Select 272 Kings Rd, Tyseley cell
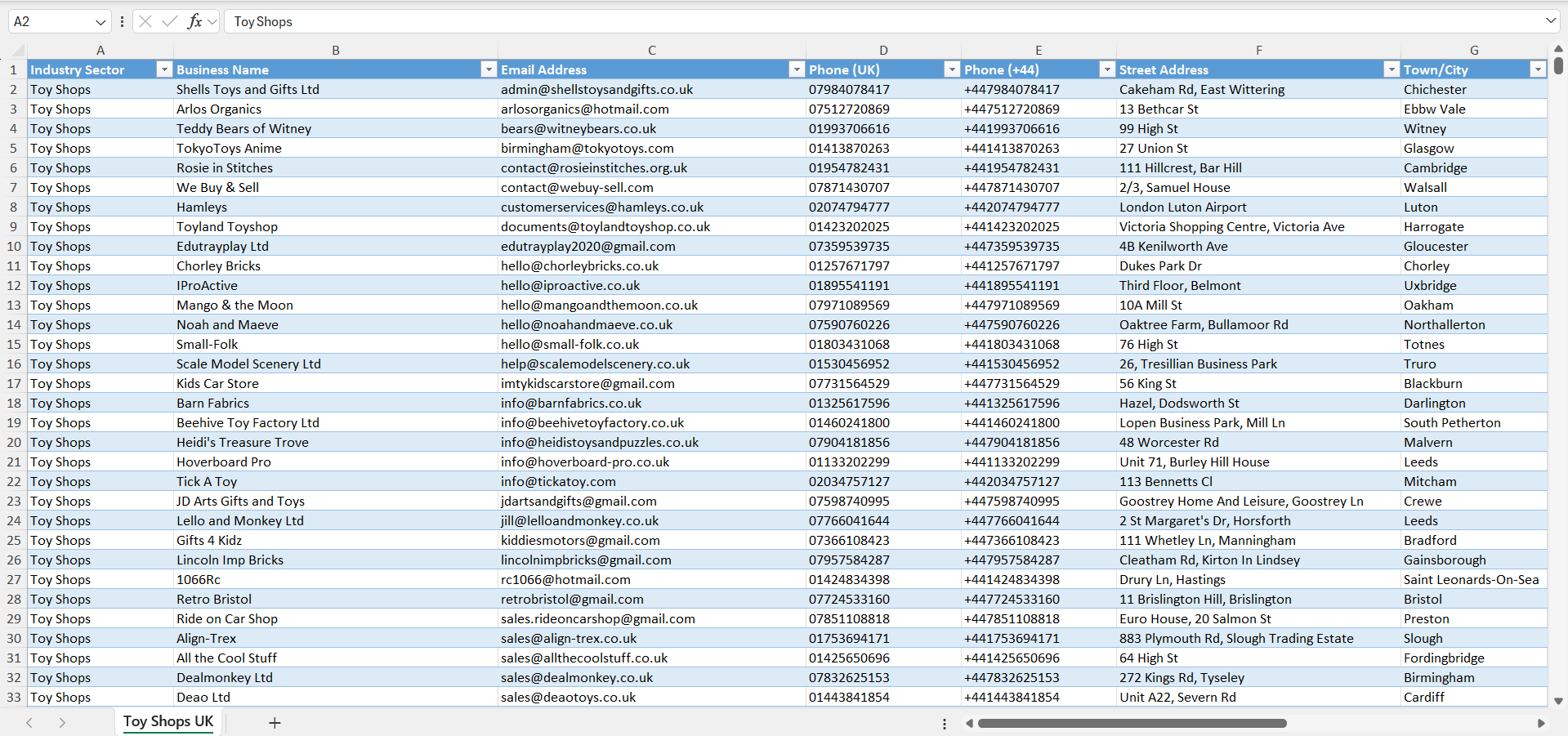 [x=1258, y=677]
